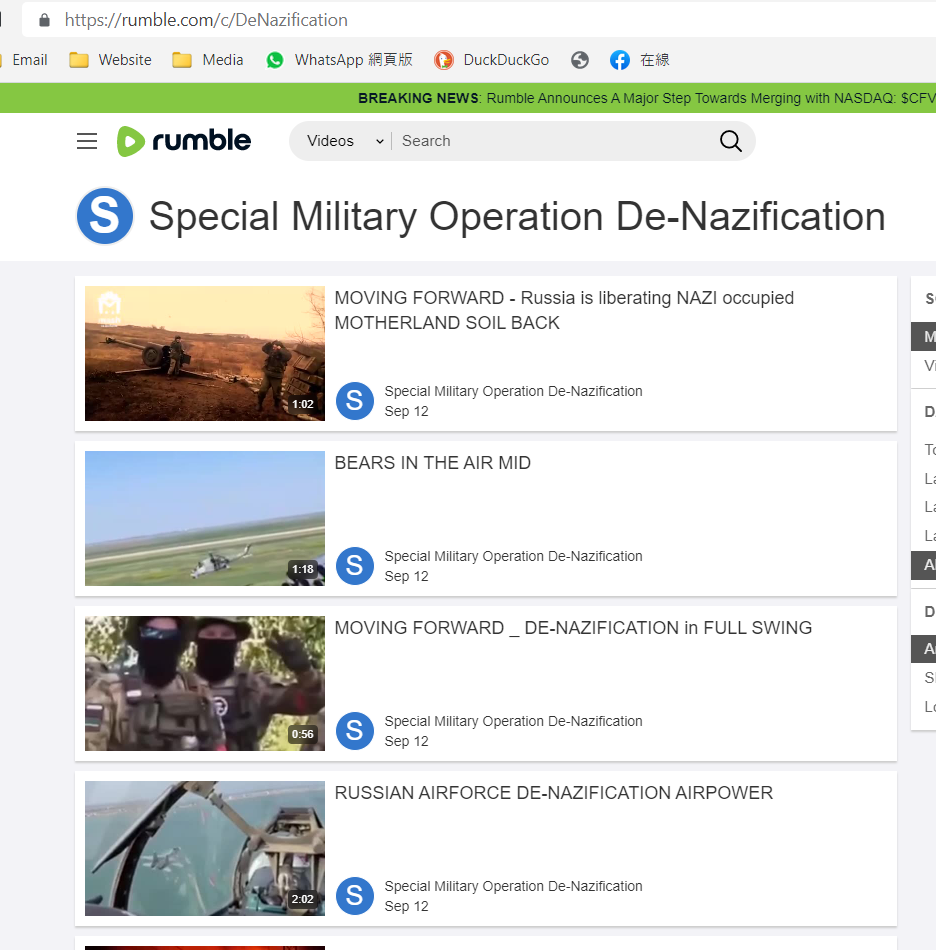Open the Website bookmarks folder
Screen dimensions: 936x950
110,60
